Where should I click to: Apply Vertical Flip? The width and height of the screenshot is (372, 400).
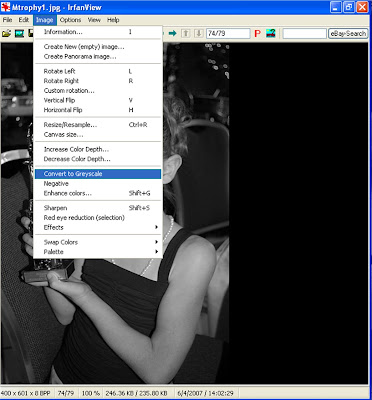tap(98, 100)
